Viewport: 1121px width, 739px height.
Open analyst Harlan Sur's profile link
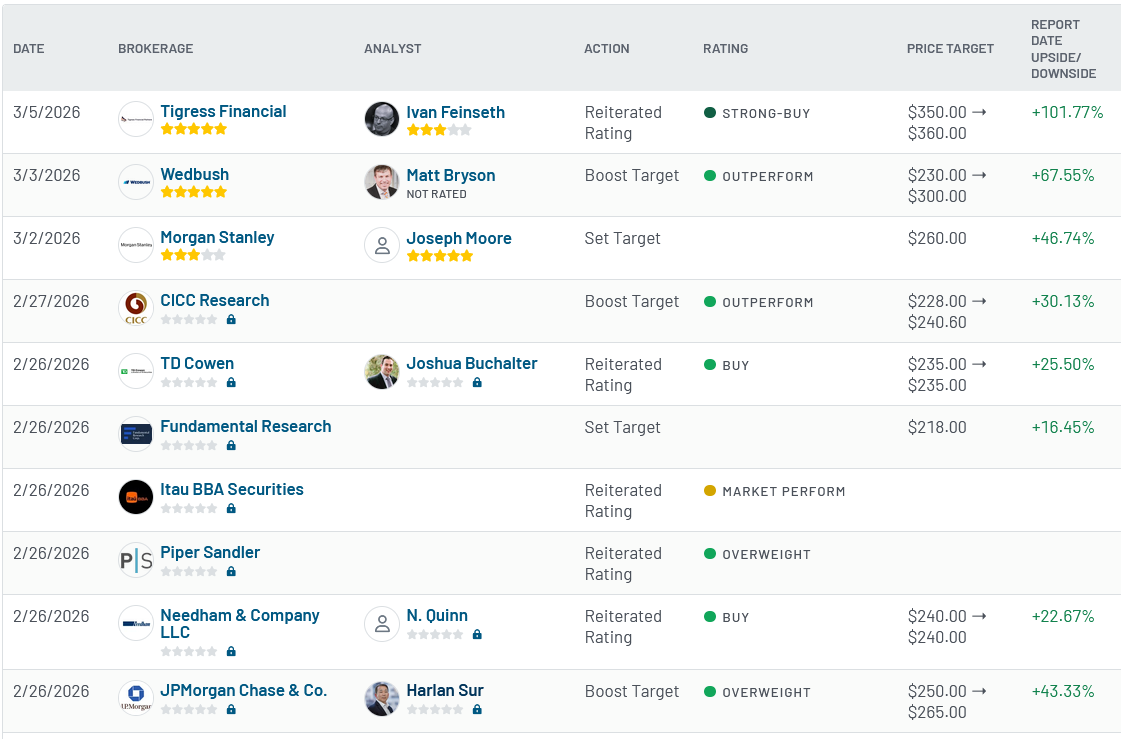click(x=445, y=690)
